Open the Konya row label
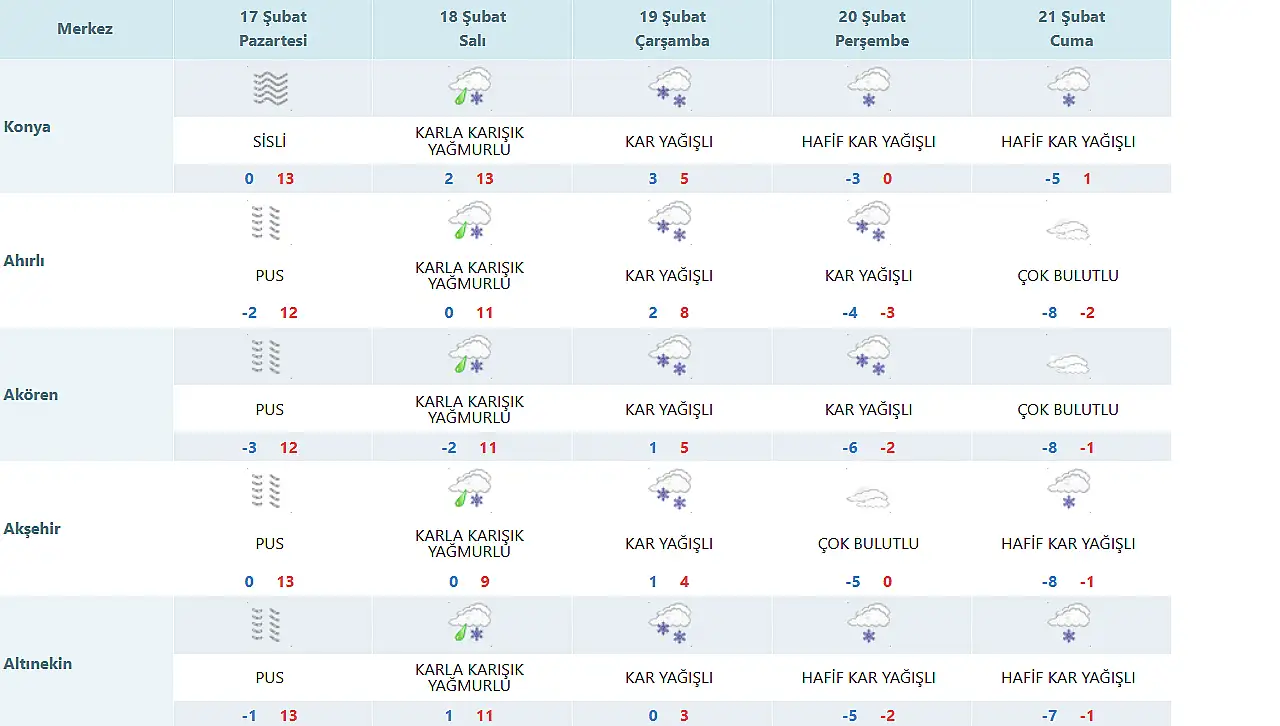 (28, 127)
